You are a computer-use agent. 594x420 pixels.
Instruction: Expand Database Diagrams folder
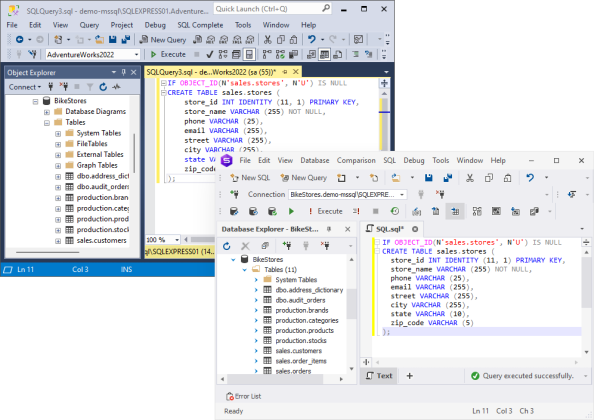click(x=47, y=112)
